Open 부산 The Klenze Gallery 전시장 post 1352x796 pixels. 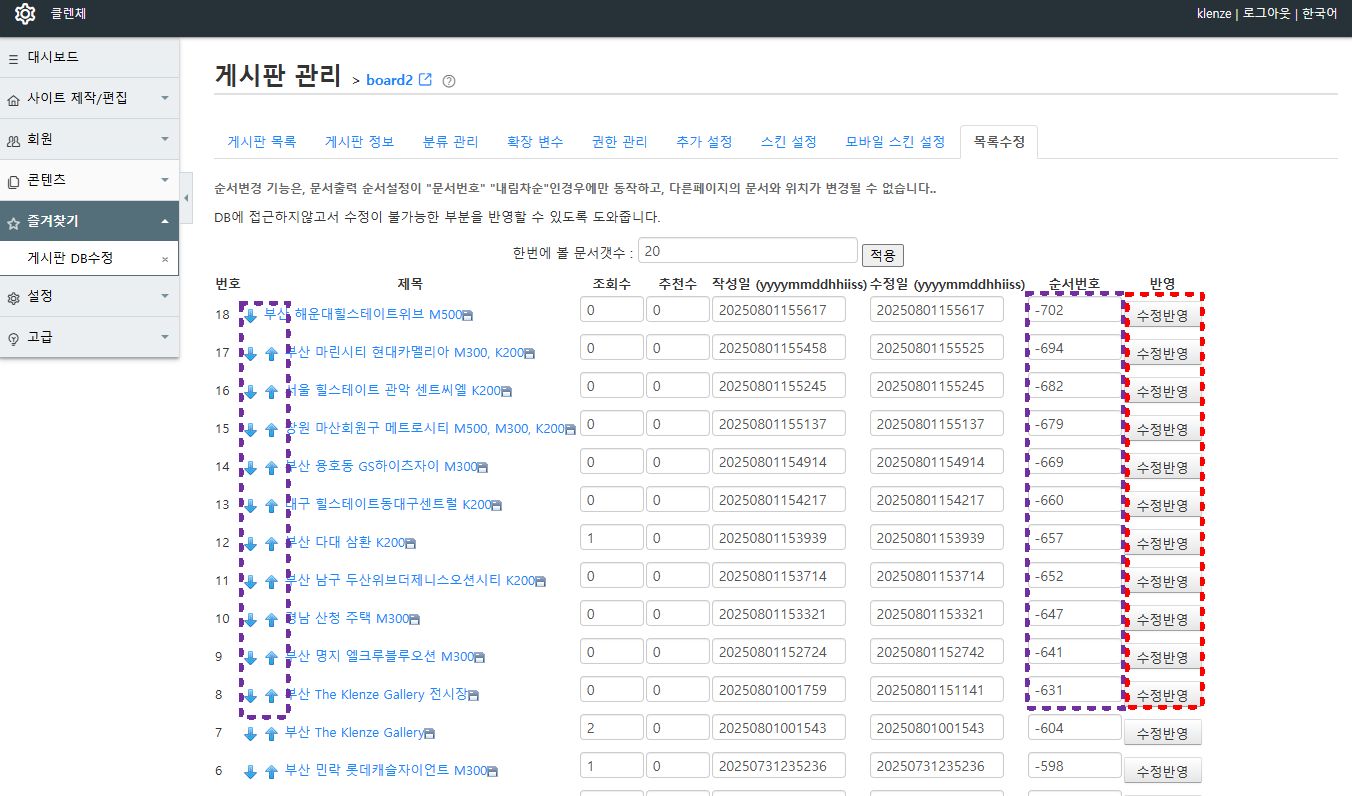click(376, 694)
